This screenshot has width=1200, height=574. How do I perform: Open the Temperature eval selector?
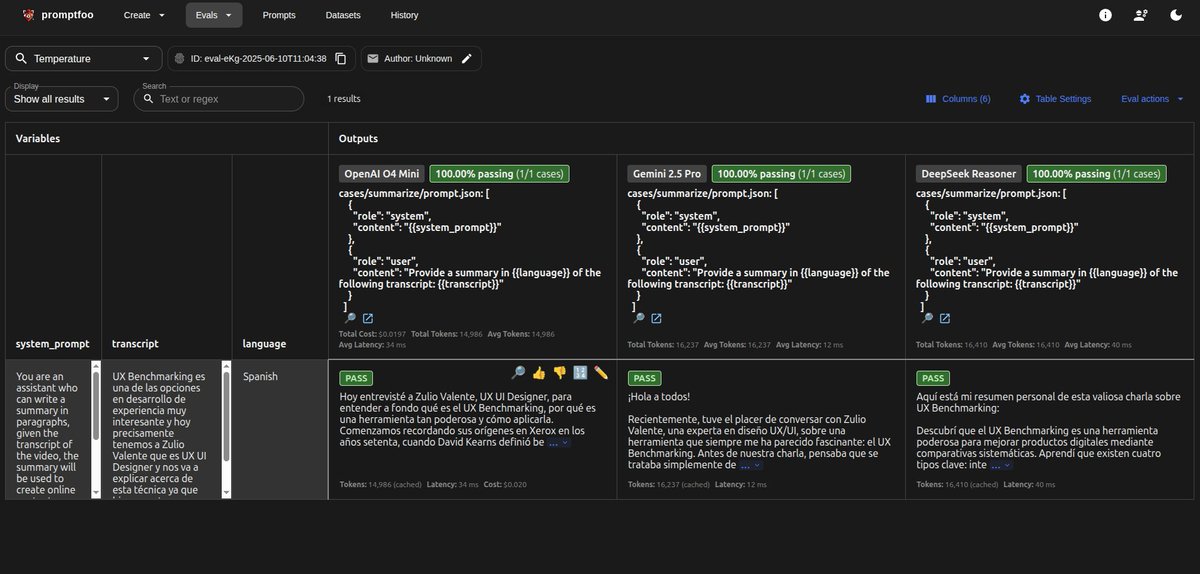coord(84,59)
